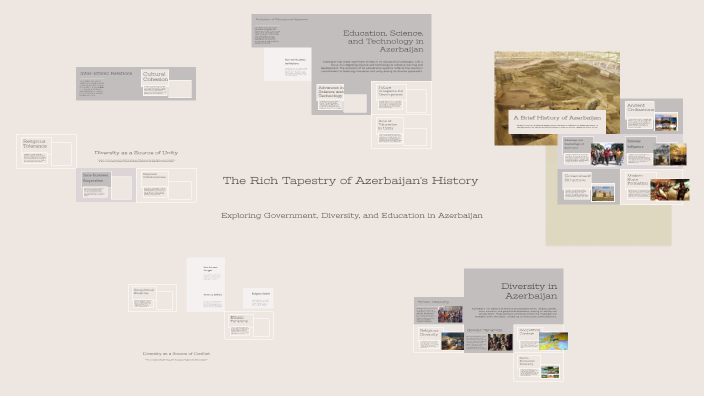Image resolution: width=704 pixels, height=396 pixels.
Task: Open the colorful map image near Geopolitical Context
Action: coord(553,341)
